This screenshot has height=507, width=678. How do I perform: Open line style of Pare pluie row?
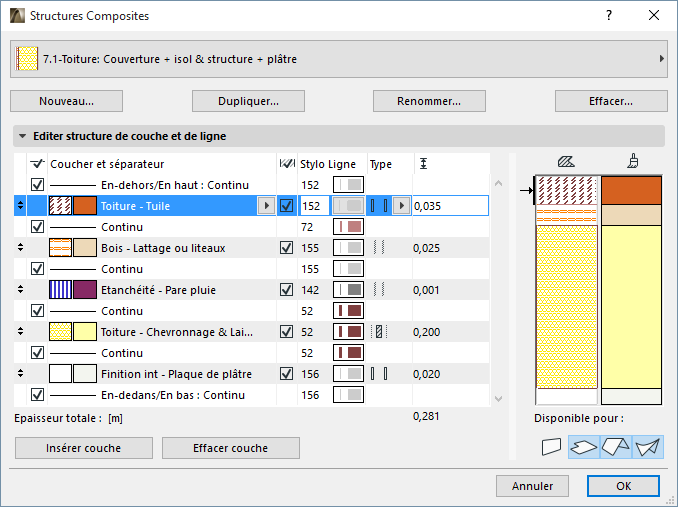point(348,290)
